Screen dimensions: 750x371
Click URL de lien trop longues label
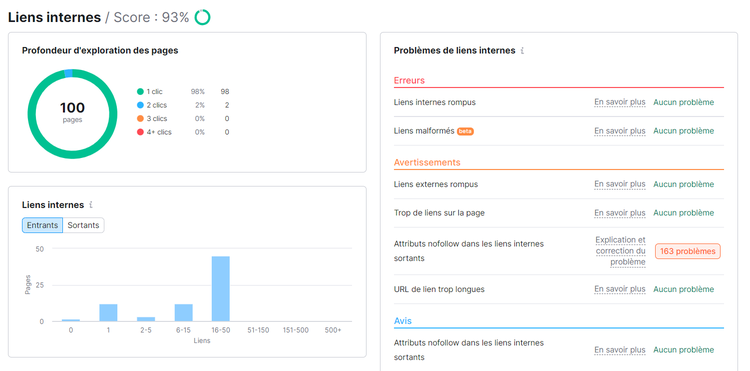click(439, 289)
